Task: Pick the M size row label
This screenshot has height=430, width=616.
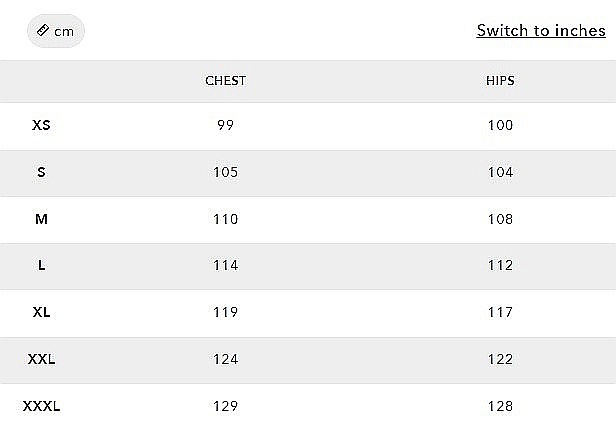Action: click(x=41, y=219)
